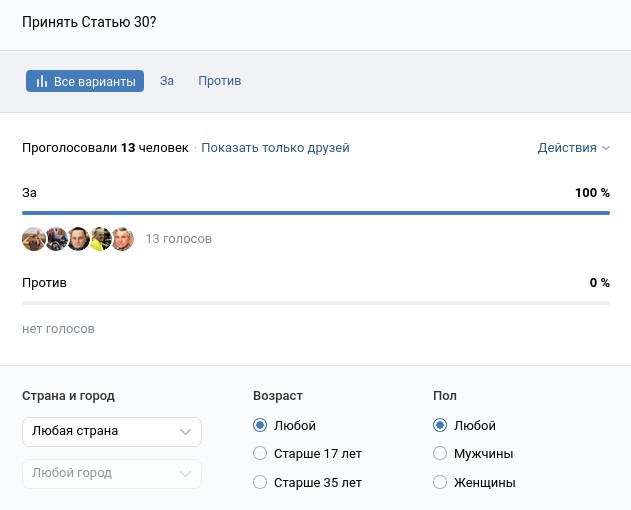Select "Женщины" gender option
Screen dimensions: 631x510
tap(440, 482)
